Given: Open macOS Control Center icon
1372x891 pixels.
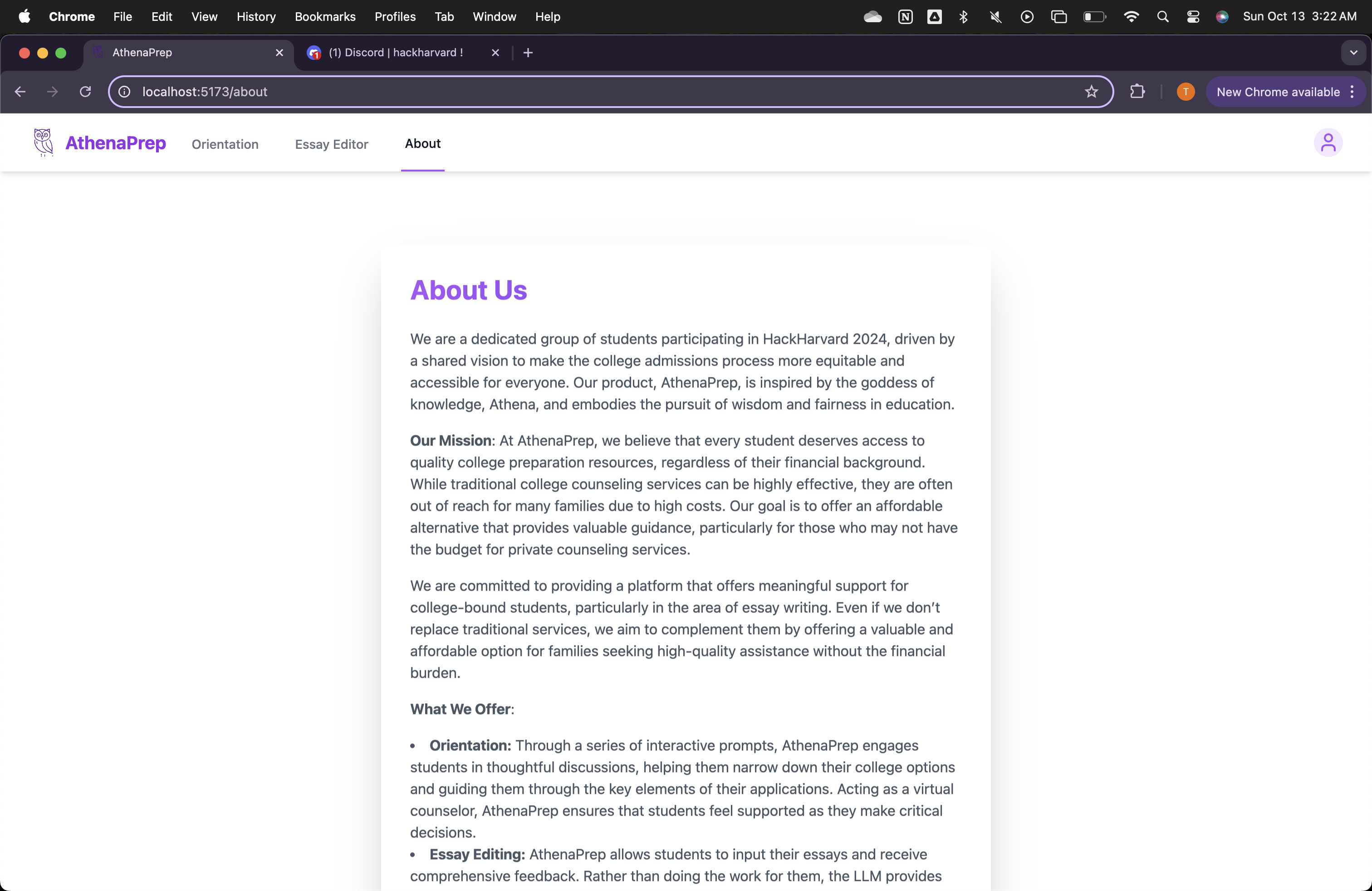Looking at the screenshot, I should [x=1193, y=17].
